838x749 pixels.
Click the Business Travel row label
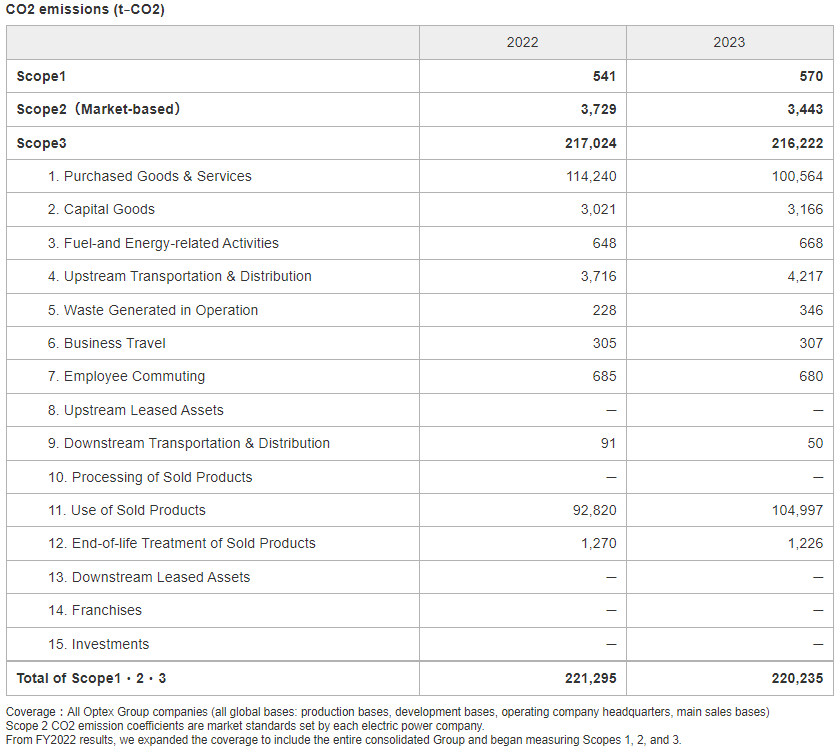[107, 343]
